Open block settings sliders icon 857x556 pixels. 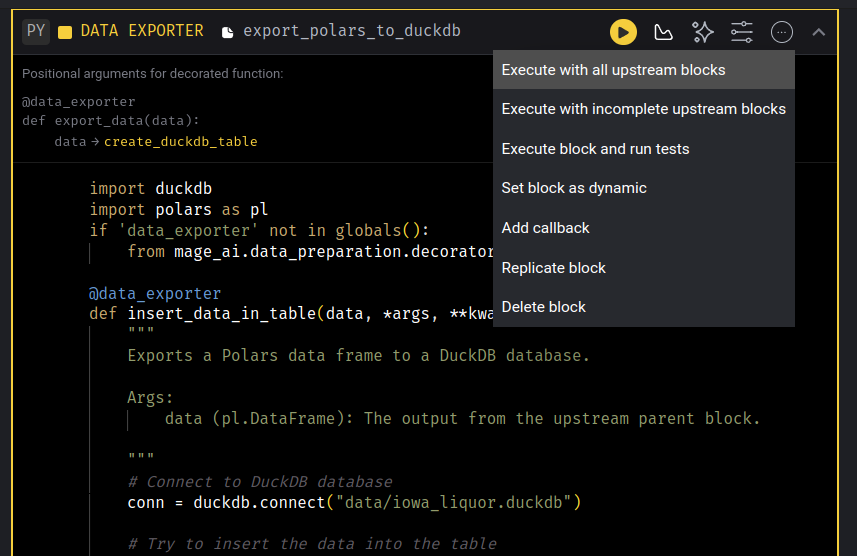[742, 32]
